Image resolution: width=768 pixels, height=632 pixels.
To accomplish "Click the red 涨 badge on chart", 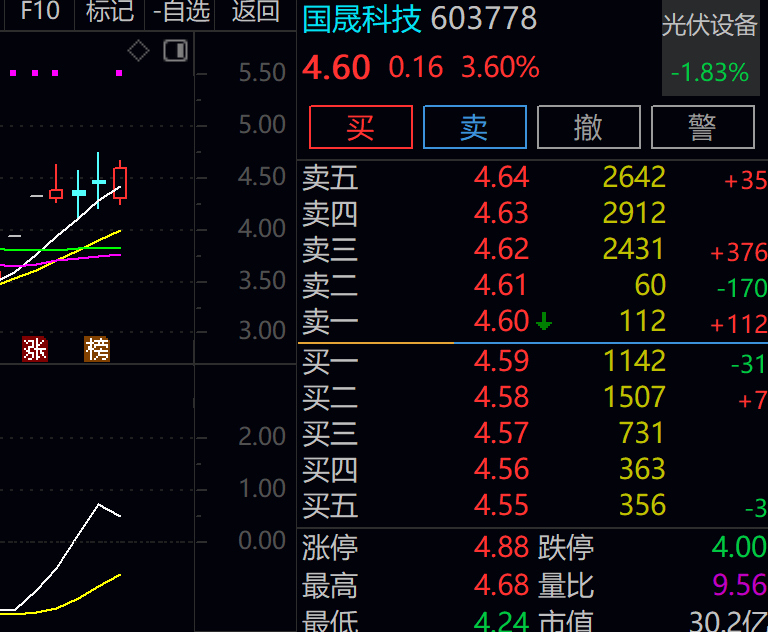I will point(35,349).
